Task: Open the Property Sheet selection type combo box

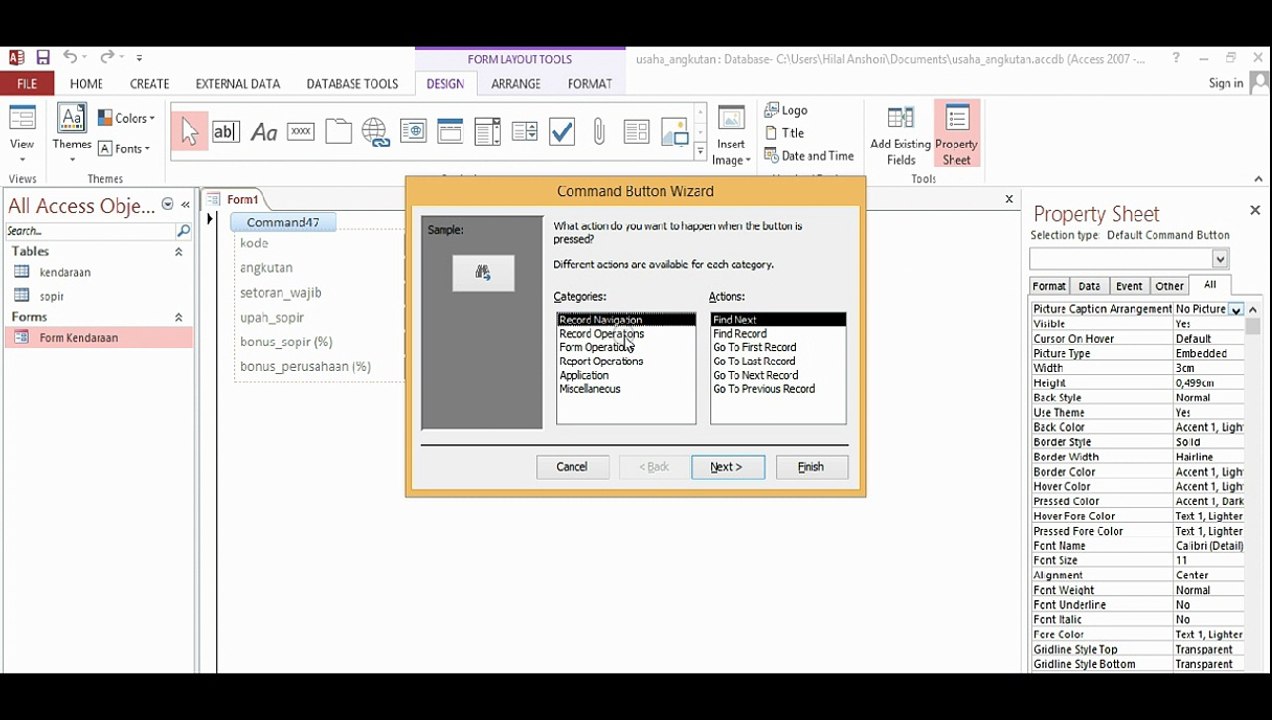Action: (1129, 259)
